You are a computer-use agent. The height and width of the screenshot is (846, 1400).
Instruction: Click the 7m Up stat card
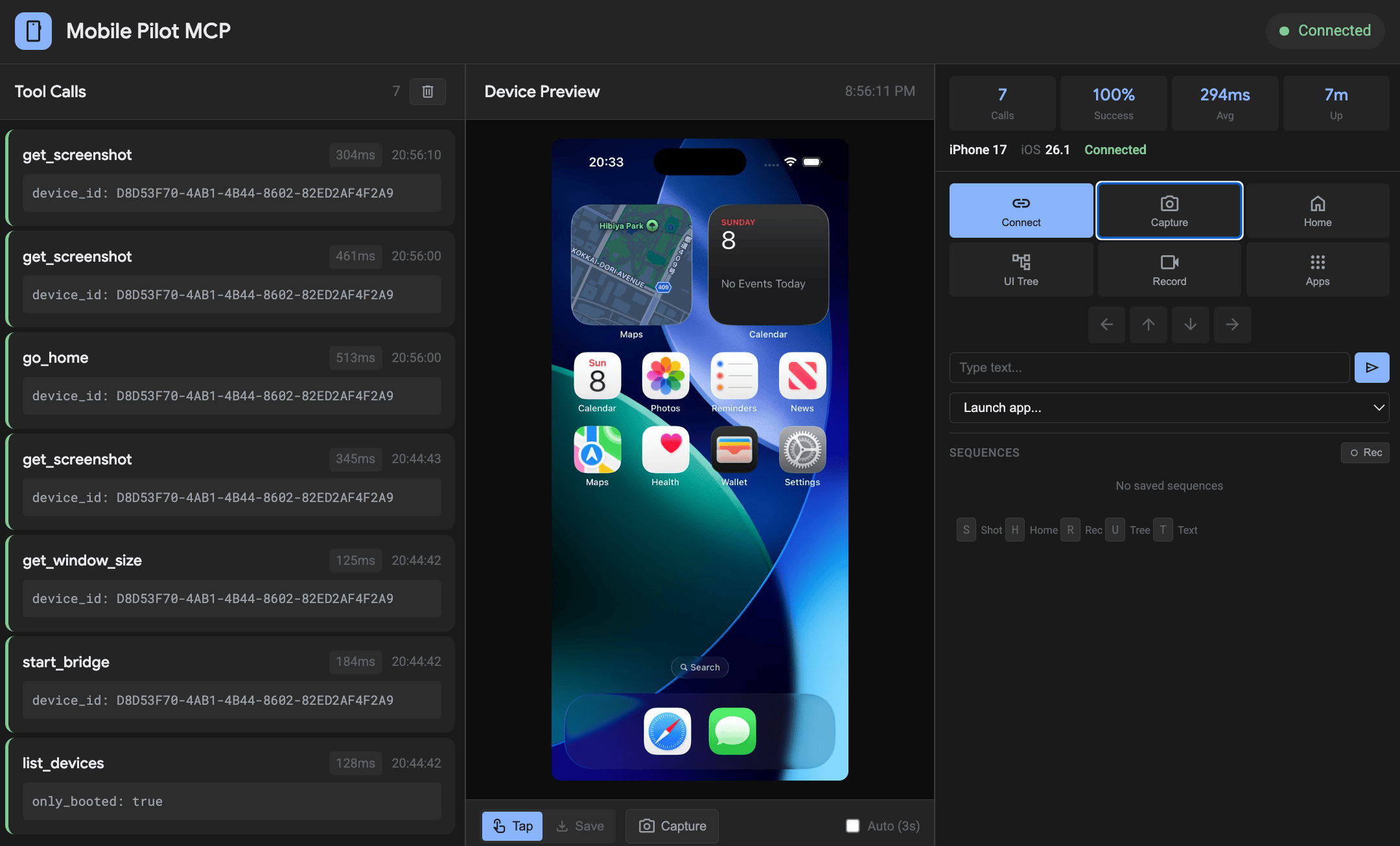pos(1336,104)
